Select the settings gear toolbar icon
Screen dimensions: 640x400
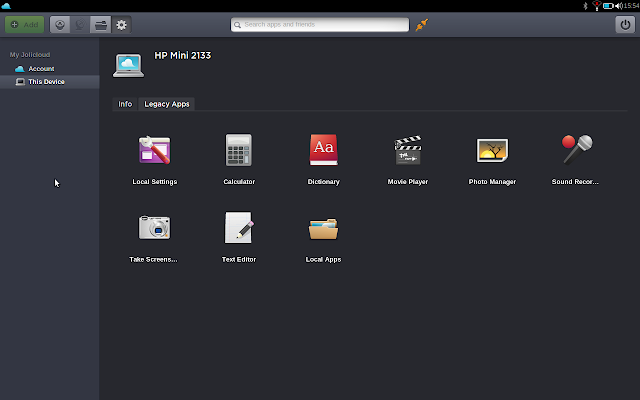(x=121, y=25)
